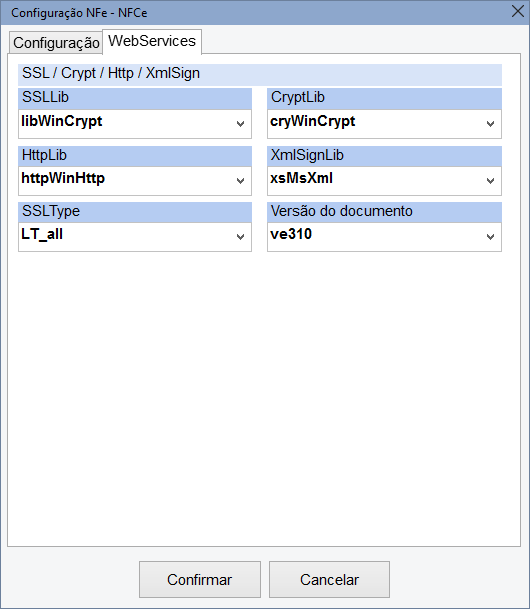
Task: Click the ve310 version value field
Action: pos(384,237)
